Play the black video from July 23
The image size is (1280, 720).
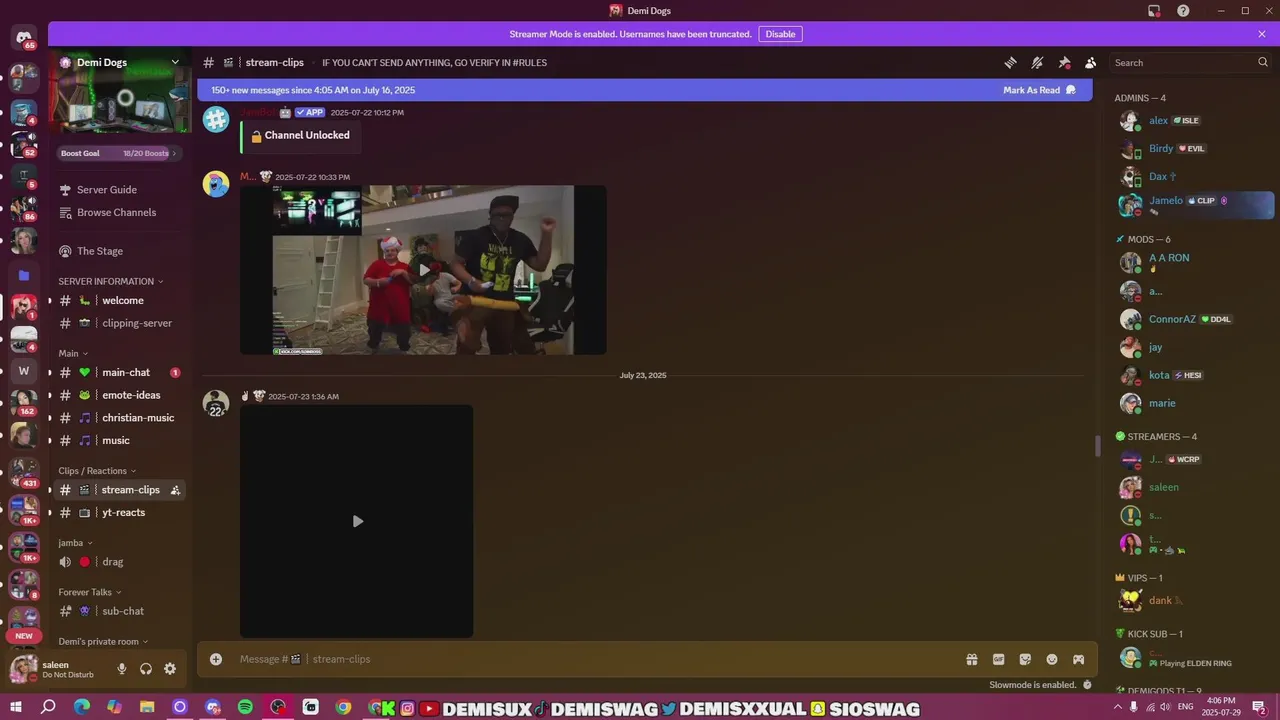(x=357, y=521)
